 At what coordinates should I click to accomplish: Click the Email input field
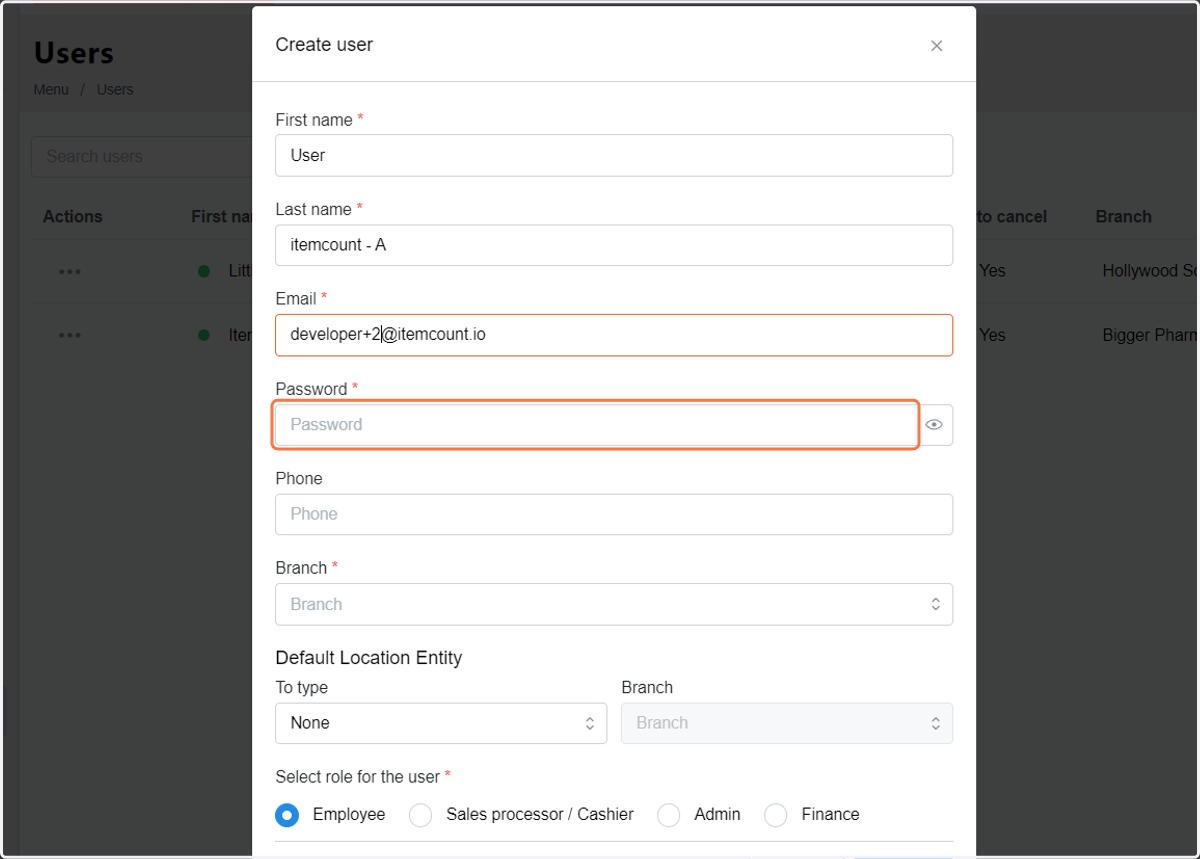coord(614,335)
